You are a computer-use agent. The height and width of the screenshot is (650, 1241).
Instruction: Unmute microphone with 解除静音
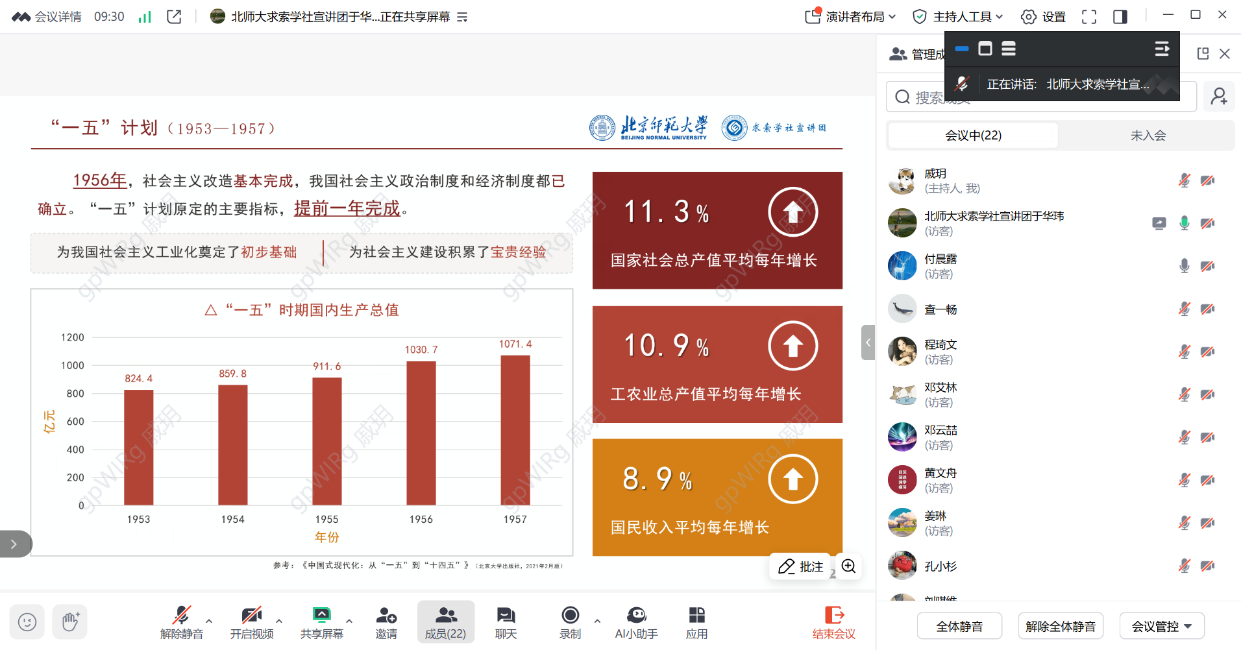pyautogui.click(x=181, y=622)
